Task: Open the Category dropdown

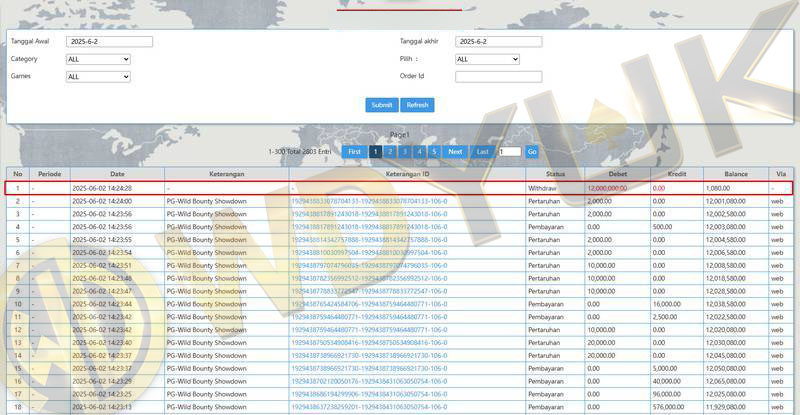Action: (98, 59)
